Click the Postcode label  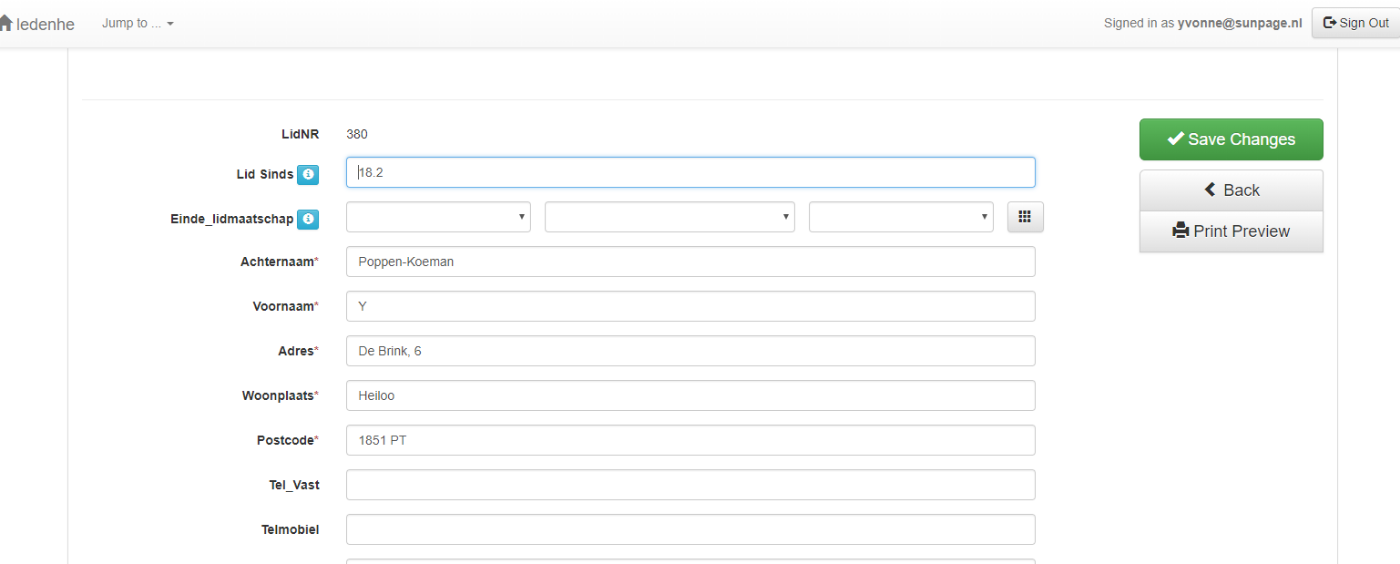pos(288,440)
